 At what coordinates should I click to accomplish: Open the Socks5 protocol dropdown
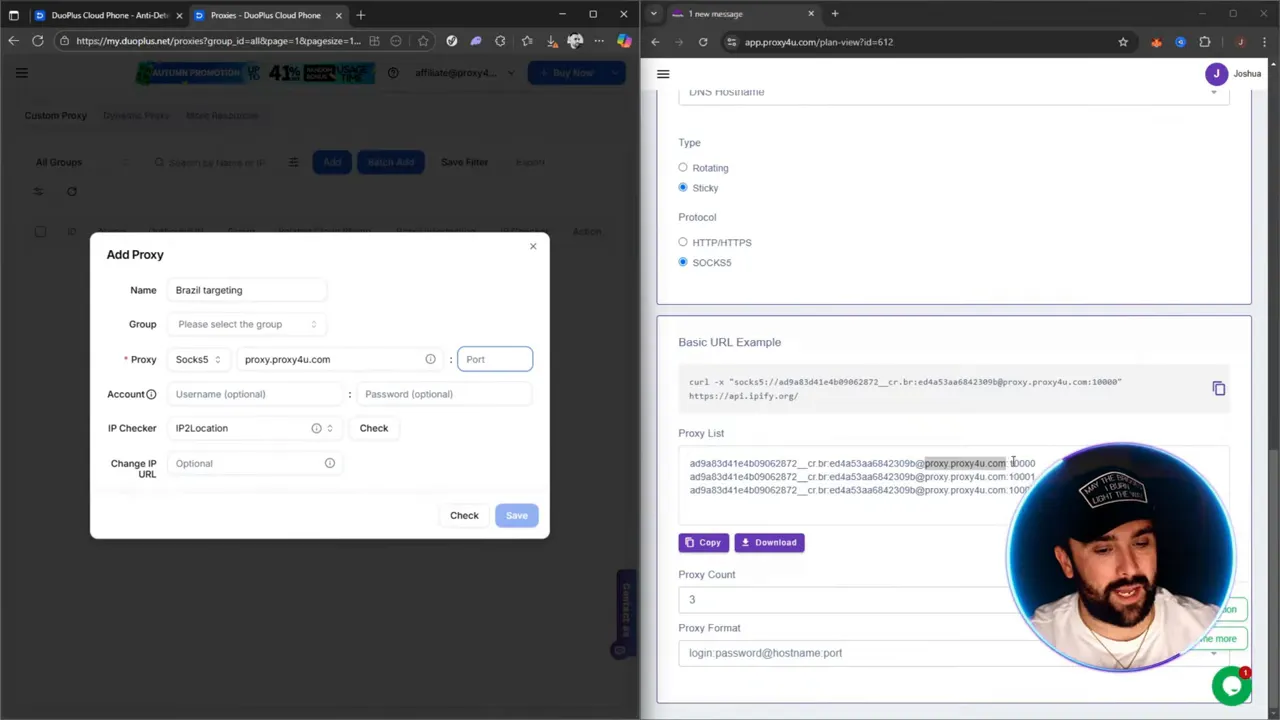pos(197,359)
